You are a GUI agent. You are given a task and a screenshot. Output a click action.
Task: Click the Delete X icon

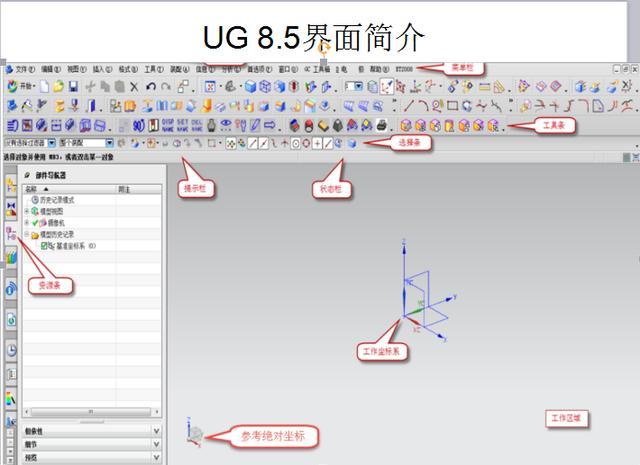tap(134, 87)
